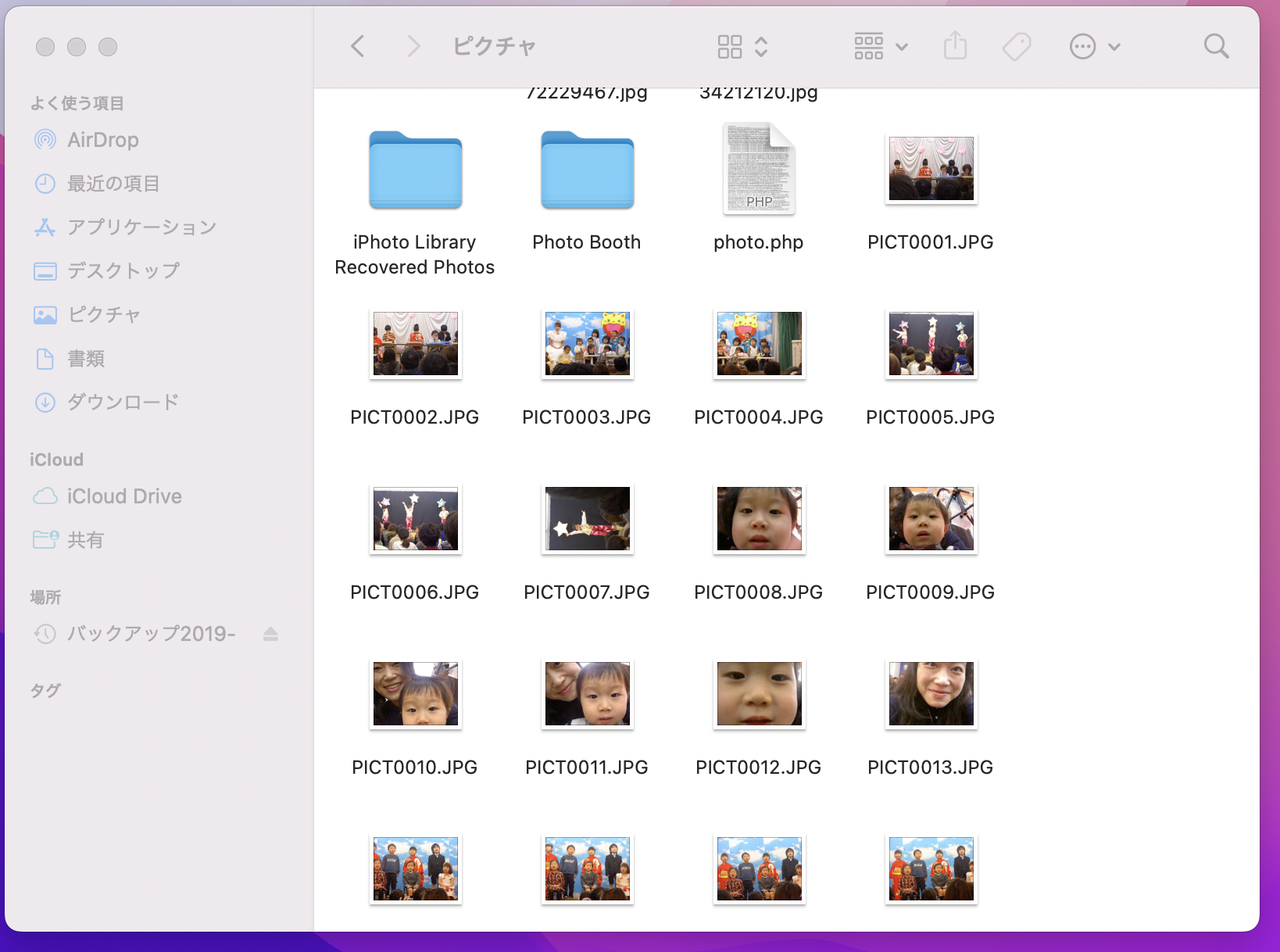Click the PICT0013.JPG file name label
The width and height of the screenshot is (1280, 952).
click(x=930, y=768)
